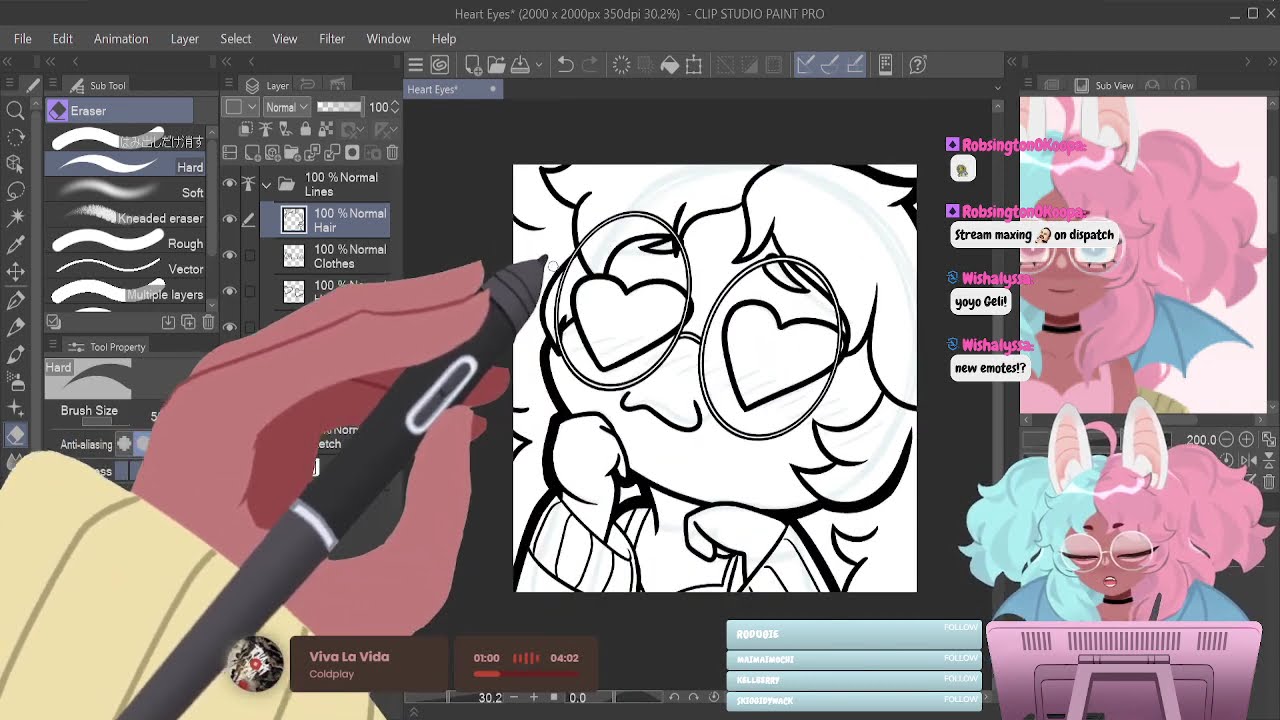Select the Hair layer thumbnail
The width and height of the screenshot is (1280, 720).
tap(294, 220)
